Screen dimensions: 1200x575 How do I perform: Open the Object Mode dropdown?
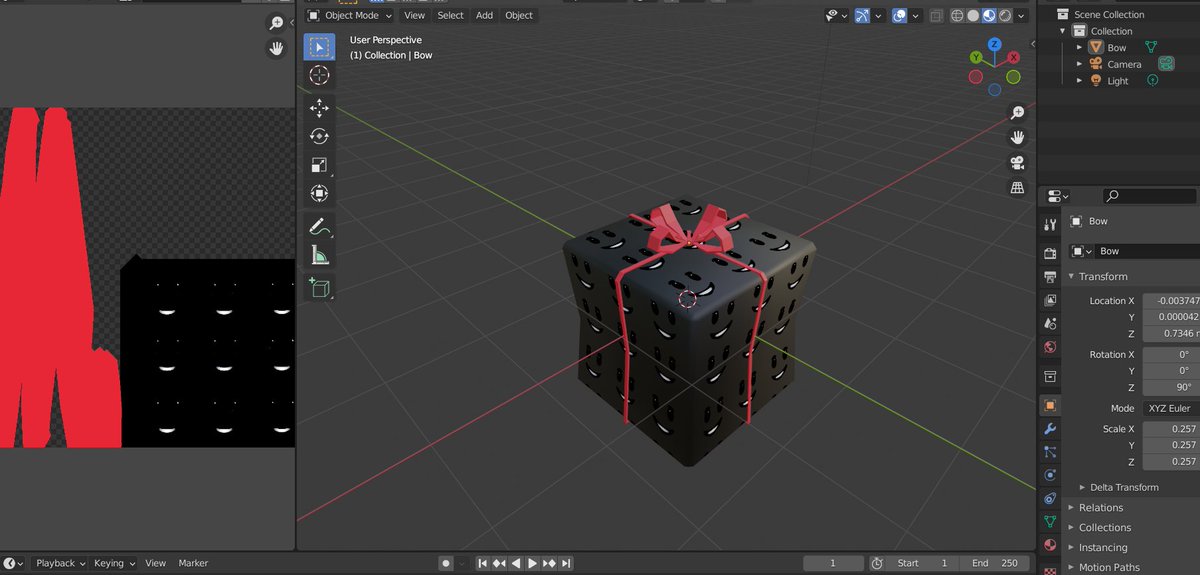pyautogui.click(x=349, y=15)
